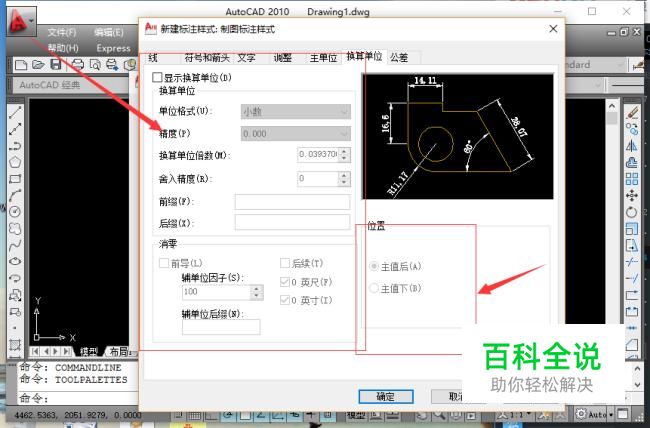
Task: Toggle the 0 英尺(F) checkbox
Action: pyautogui.click(x=285, y=282)
